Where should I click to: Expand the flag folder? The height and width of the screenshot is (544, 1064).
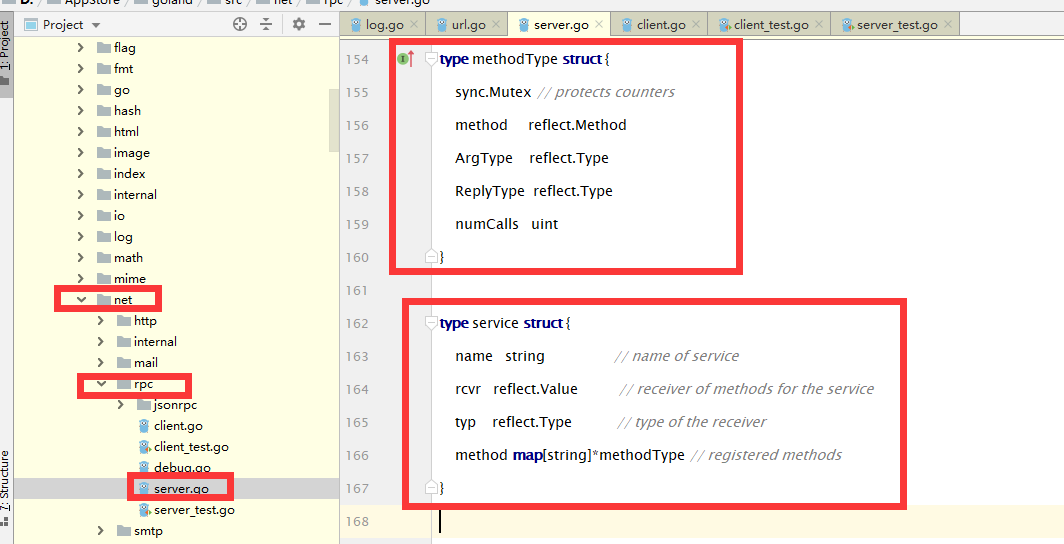coord(81,47)
